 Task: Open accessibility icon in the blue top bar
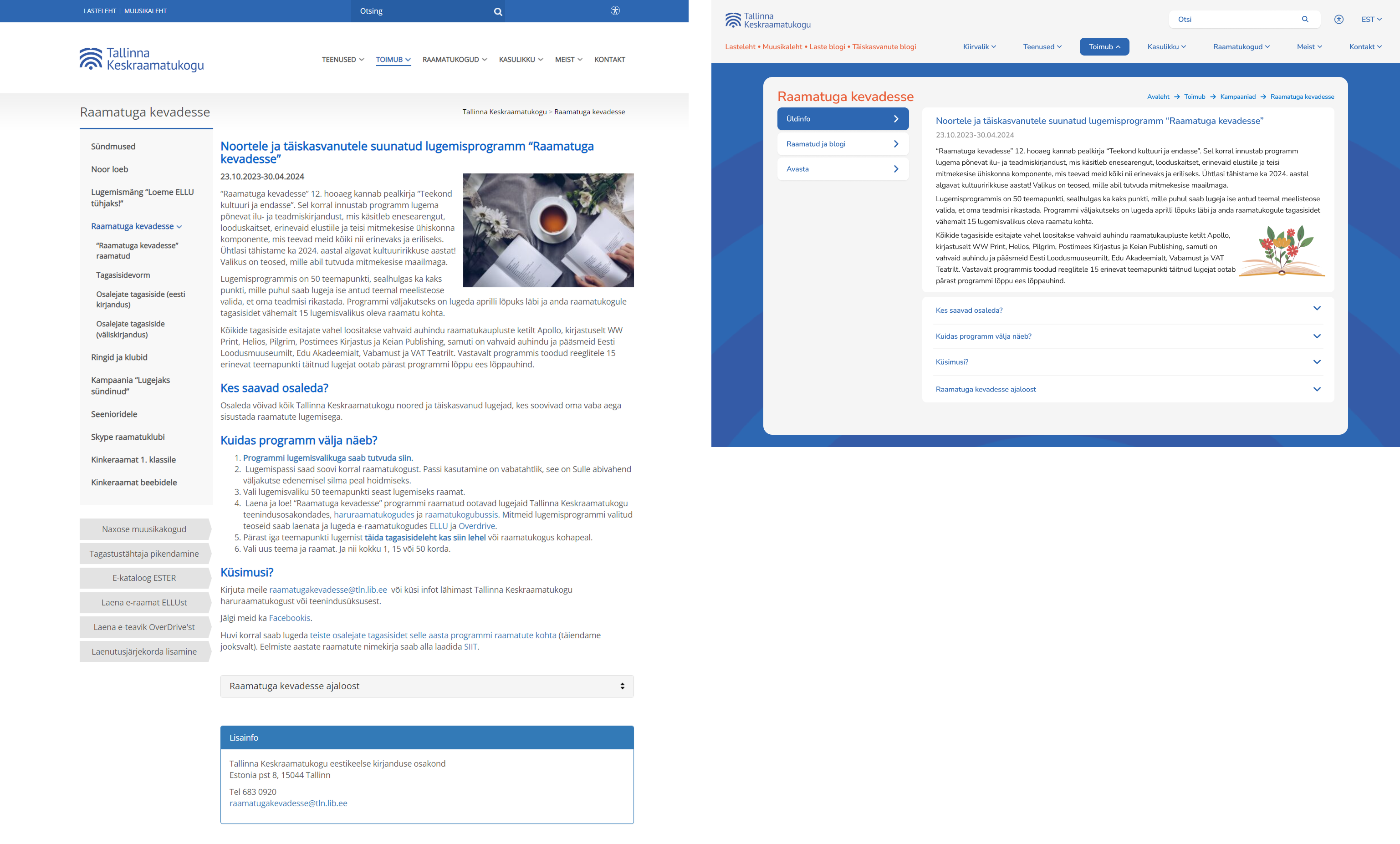615,11
